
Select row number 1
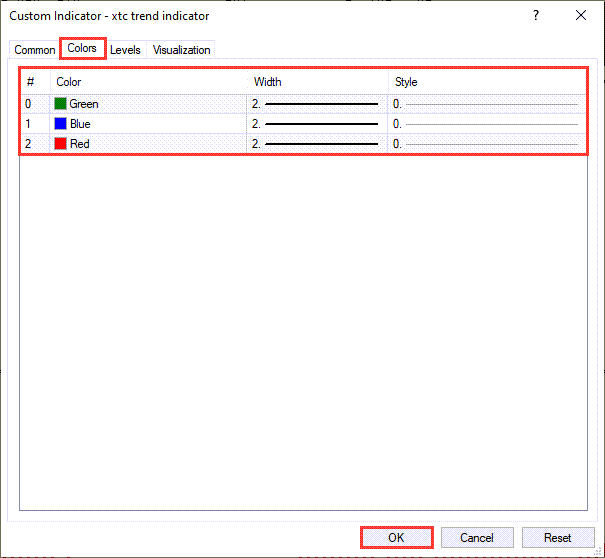click(28, 124)
